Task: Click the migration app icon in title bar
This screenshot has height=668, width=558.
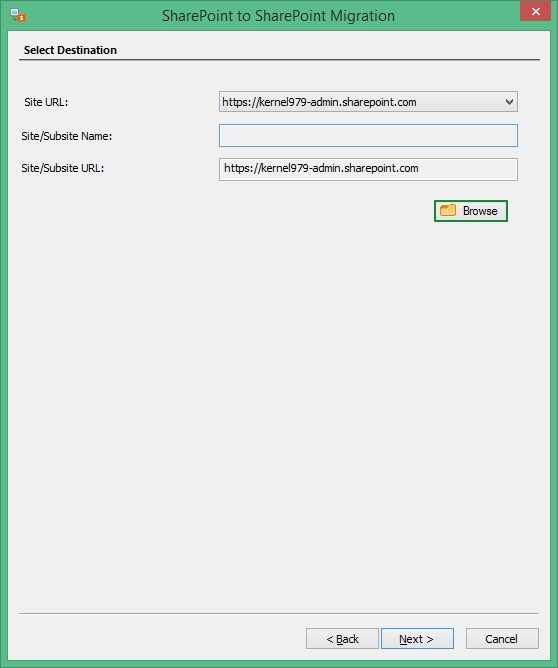Action: 18,15
